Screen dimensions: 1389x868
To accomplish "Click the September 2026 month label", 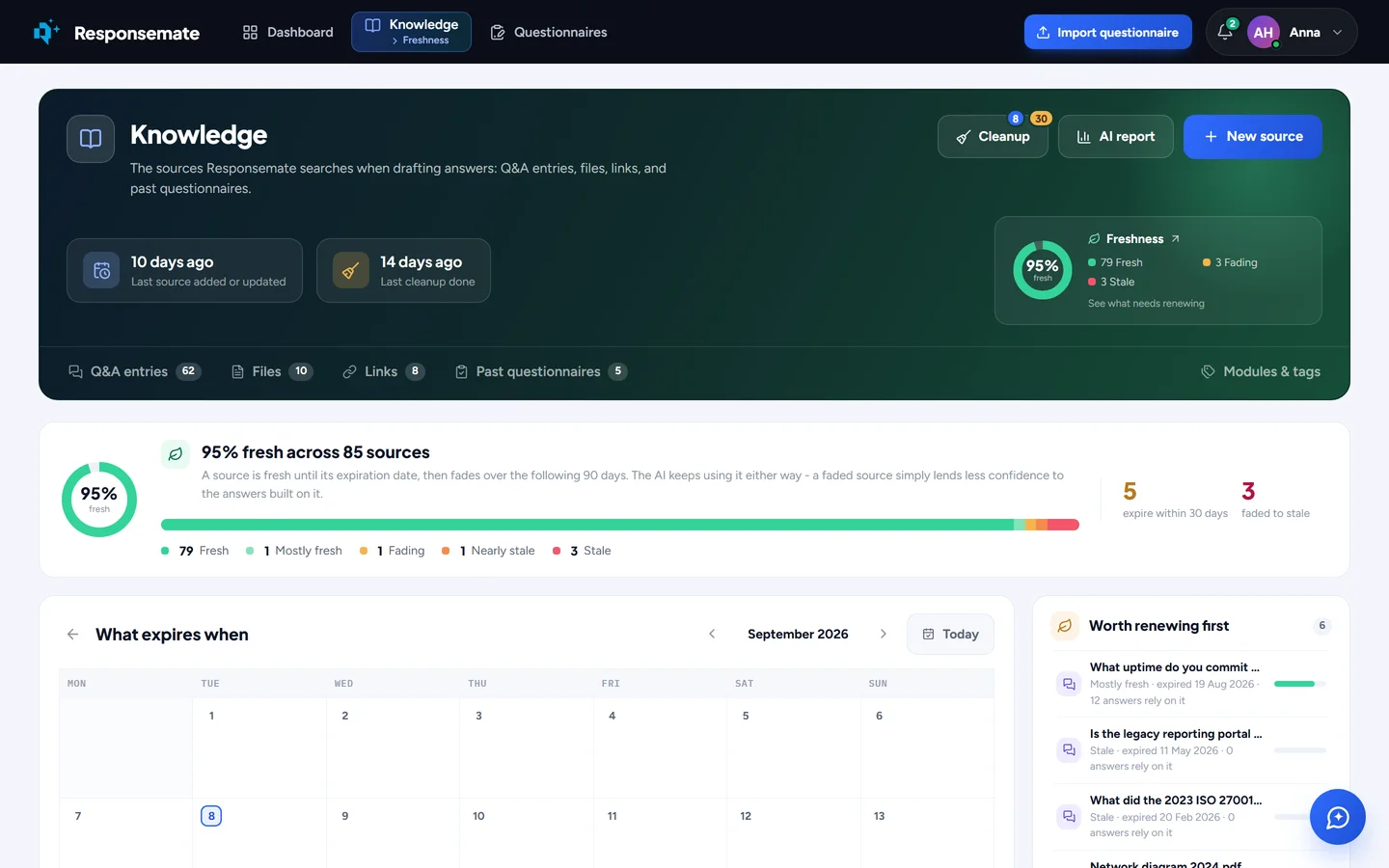I will click(x=798, y=634).
